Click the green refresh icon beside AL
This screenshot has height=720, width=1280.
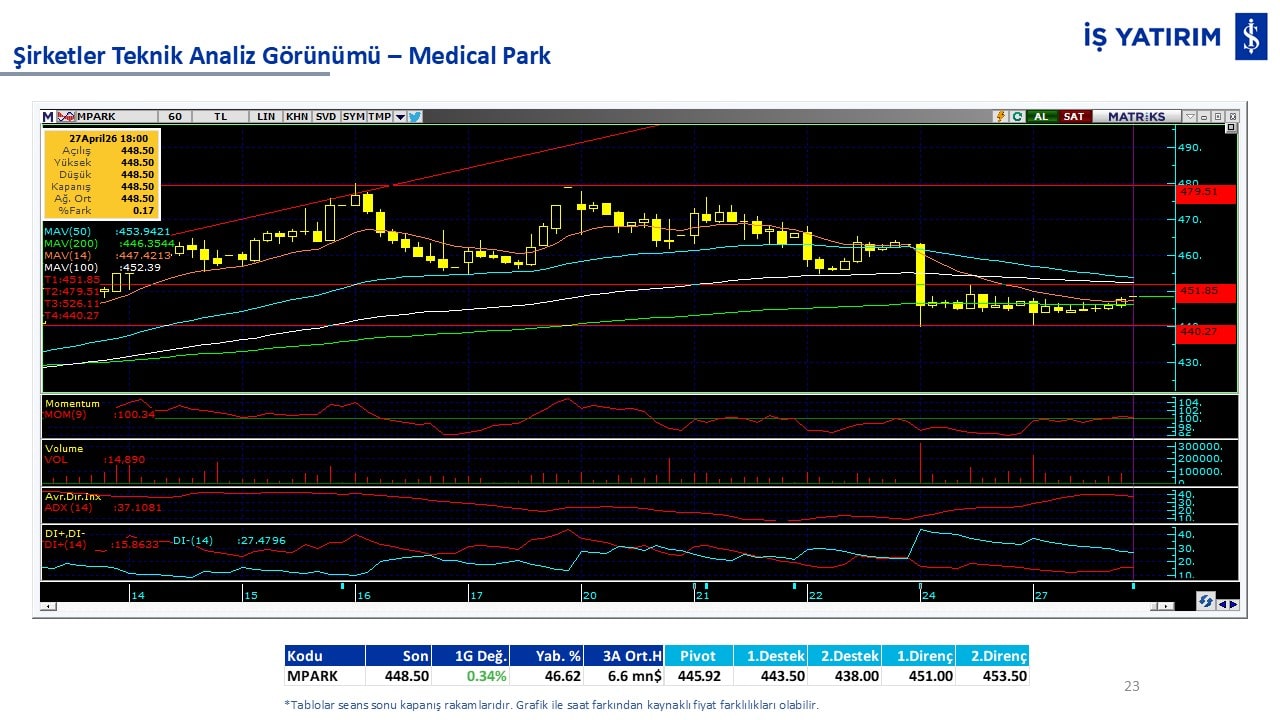tap(1016, 117)
